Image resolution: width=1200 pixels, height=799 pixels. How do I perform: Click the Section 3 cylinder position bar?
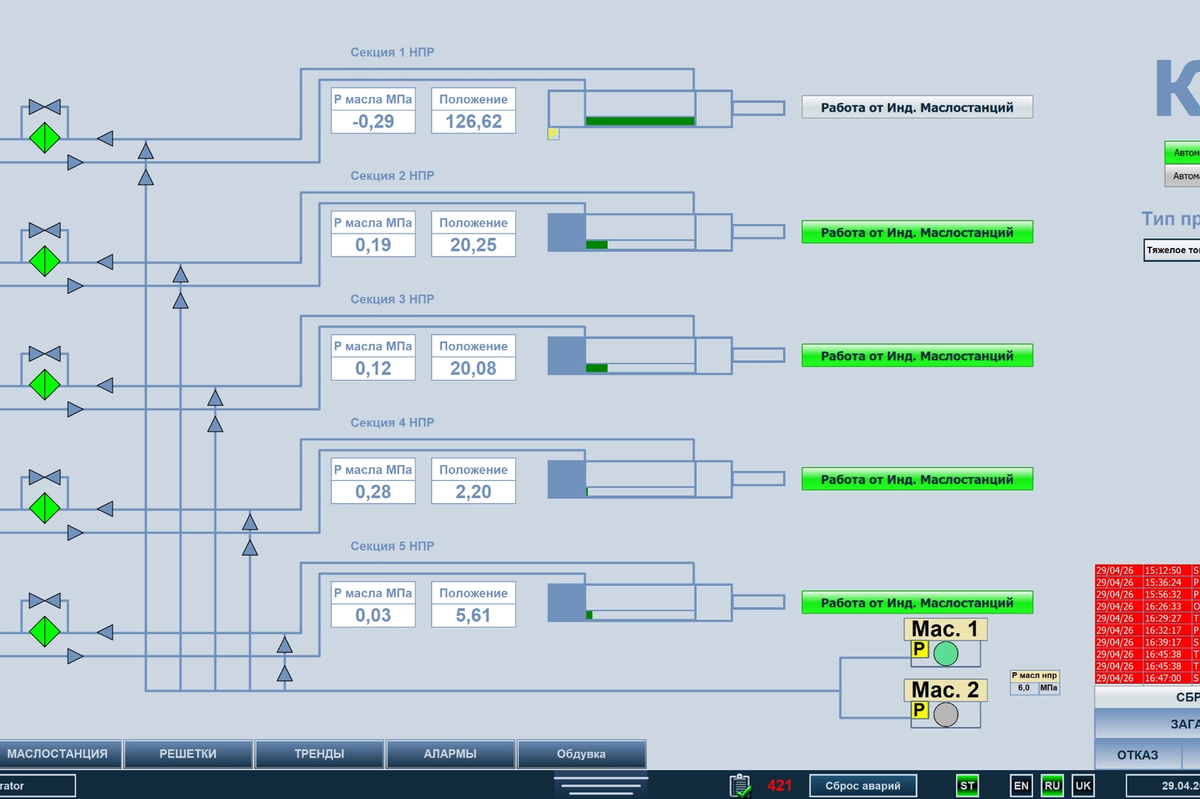(640, 368)
